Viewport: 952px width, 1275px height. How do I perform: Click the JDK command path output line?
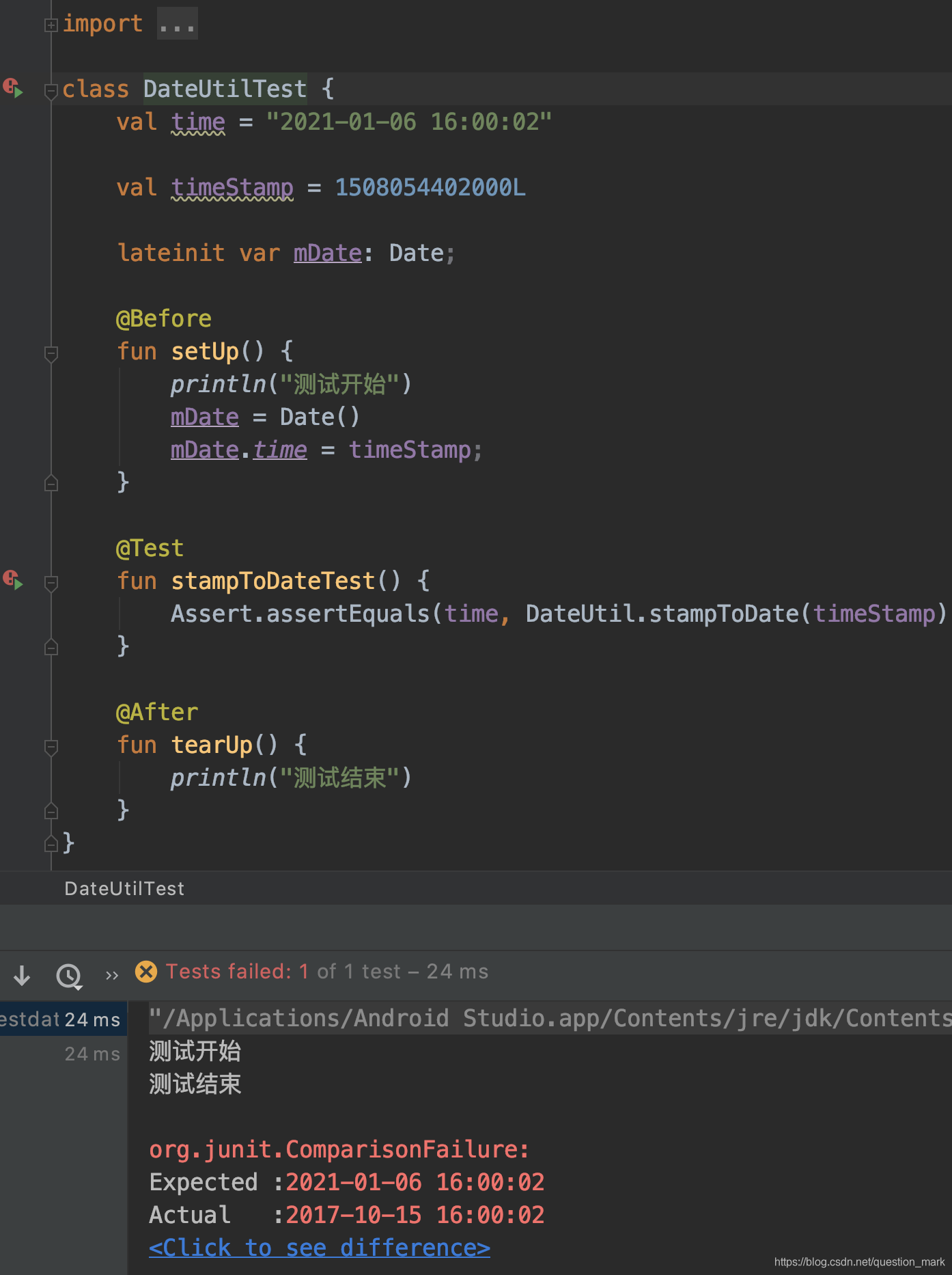tap(550, 1018)
